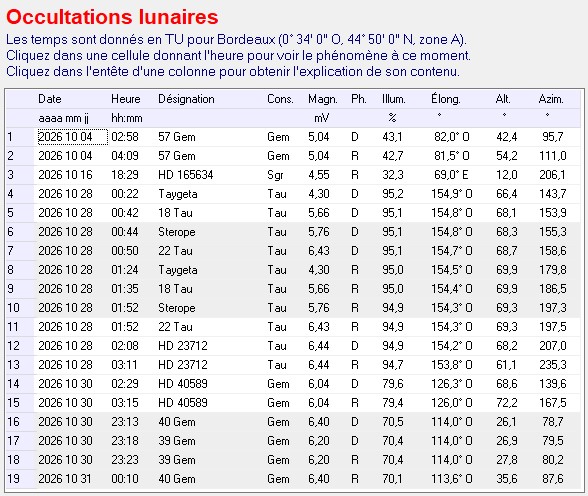Click altitude value 72,2
Viewport: 588px width, 496px height.
click(507, 403)
